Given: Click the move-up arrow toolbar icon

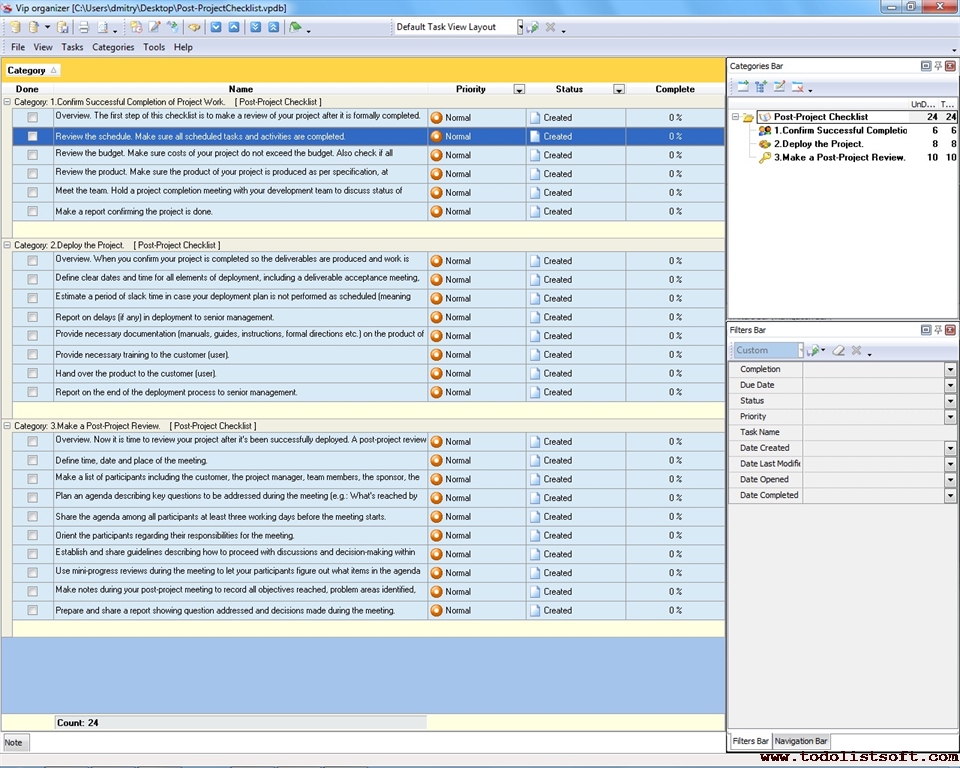Looking at the screenshot, I should [x=234, y=27].
